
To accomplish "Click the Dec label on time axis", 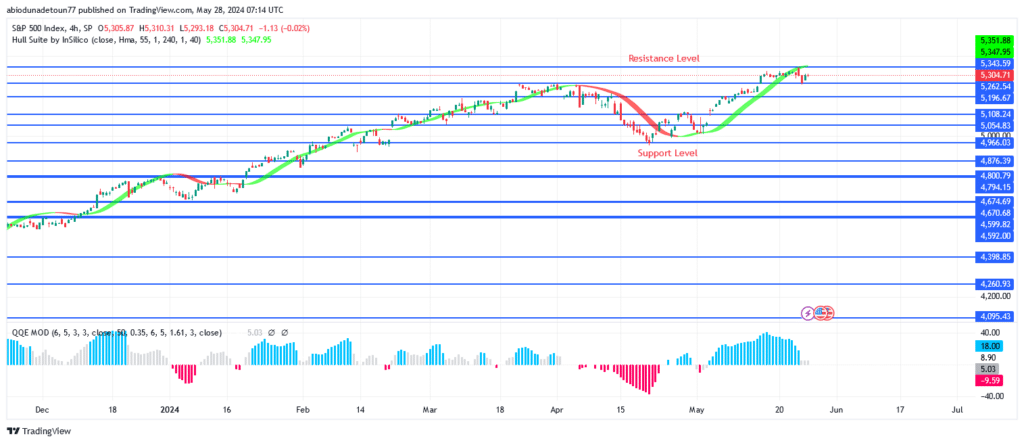I will [41, 410].
